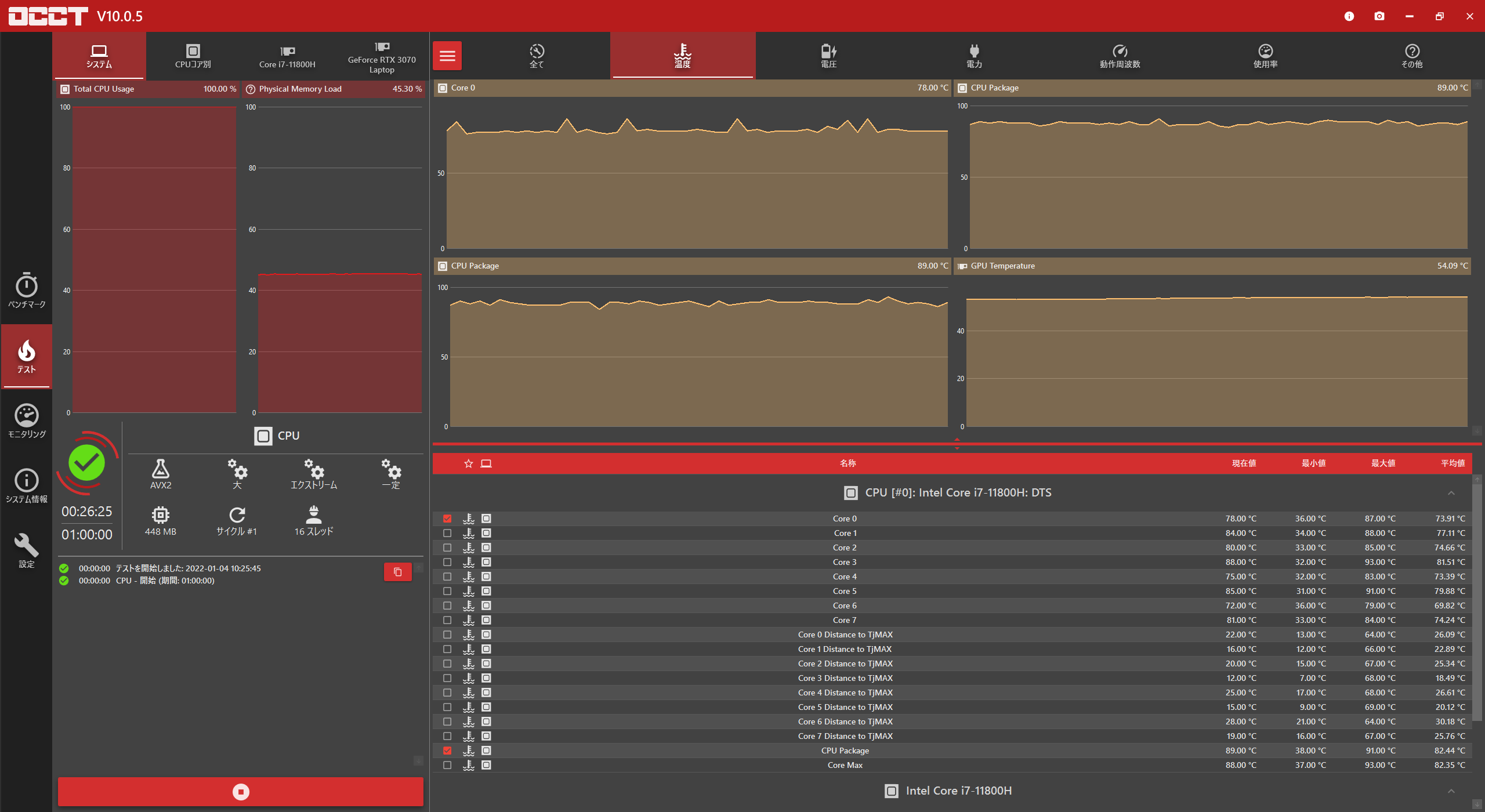Open the 設定 wrench sidebar icon

point(27,551)
